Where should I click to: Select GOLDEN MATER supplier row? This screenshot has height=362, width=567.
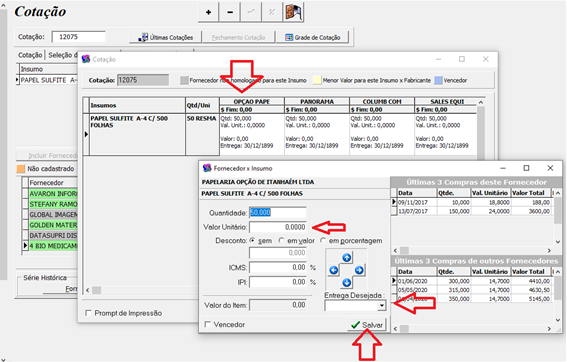[x=53, y=225]
